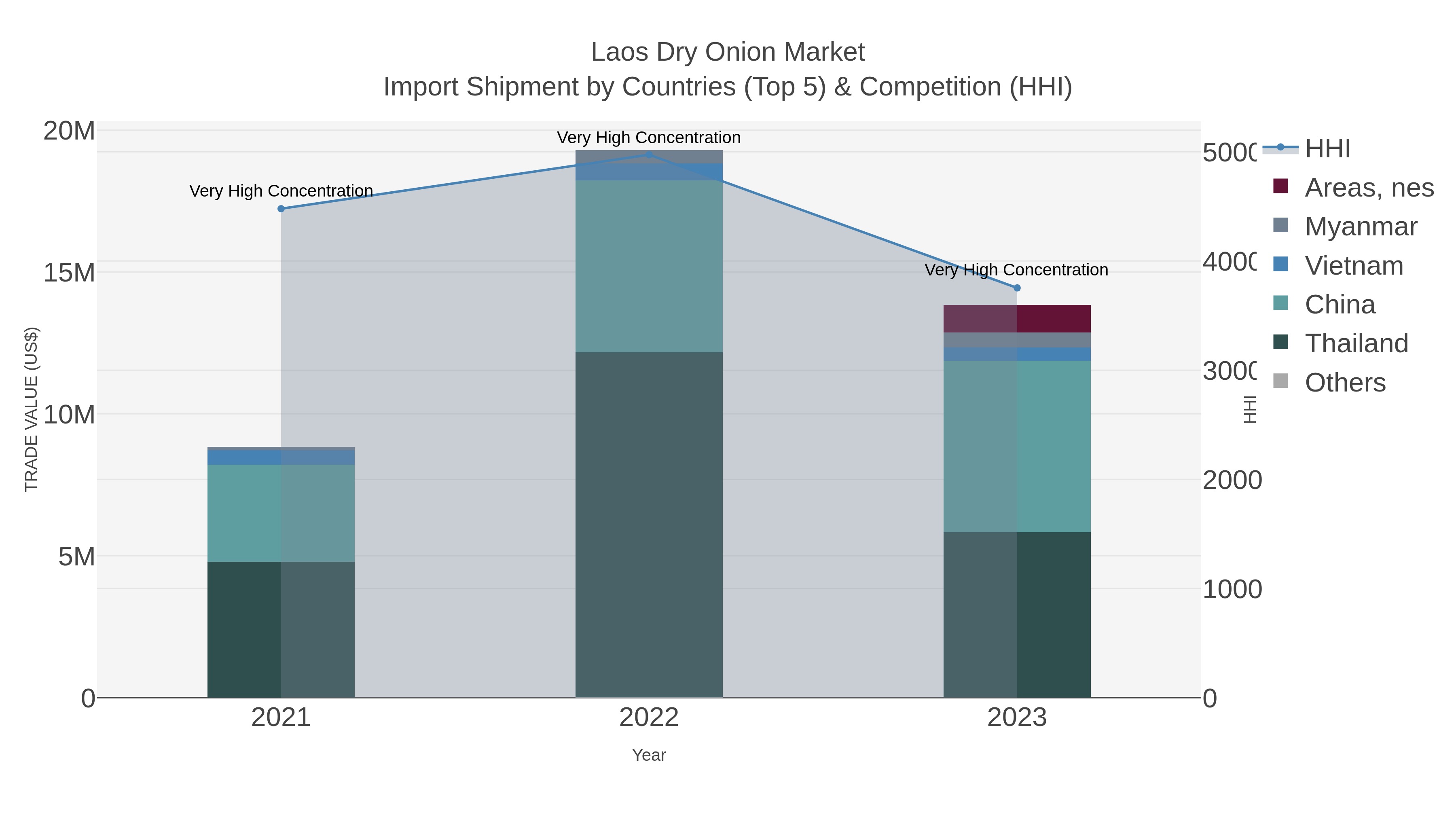
Task: Click the 'Very High Concentration' annotation above 2022
Action: point(649,138)
